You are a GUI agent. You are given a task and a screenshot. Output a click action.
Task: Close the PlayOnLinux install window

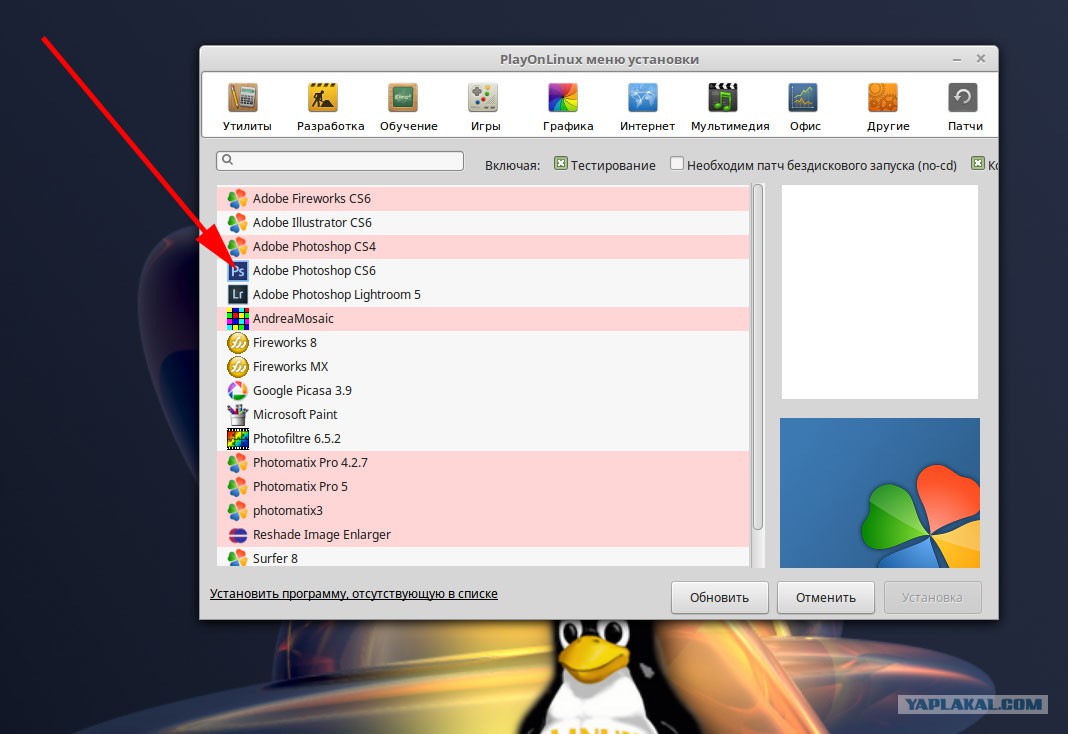[981, 59]
